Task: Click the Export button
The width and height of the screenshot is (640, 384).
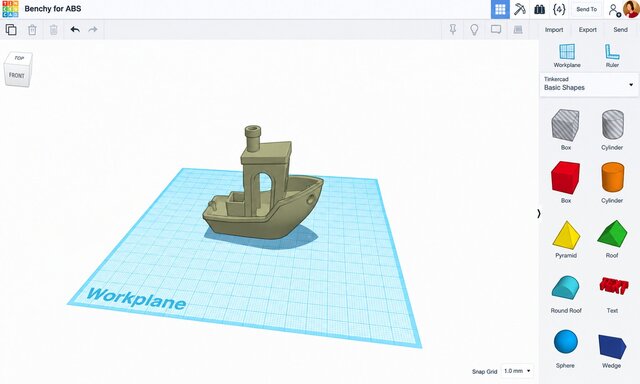Action: point(588,30)
